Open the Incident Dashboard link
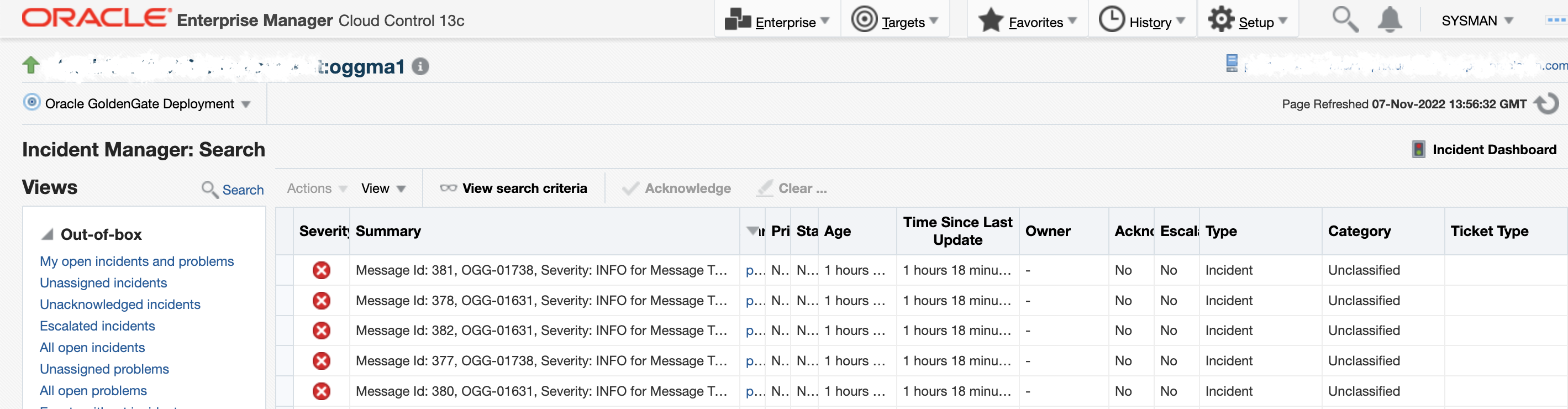 tap(1494, 150)
